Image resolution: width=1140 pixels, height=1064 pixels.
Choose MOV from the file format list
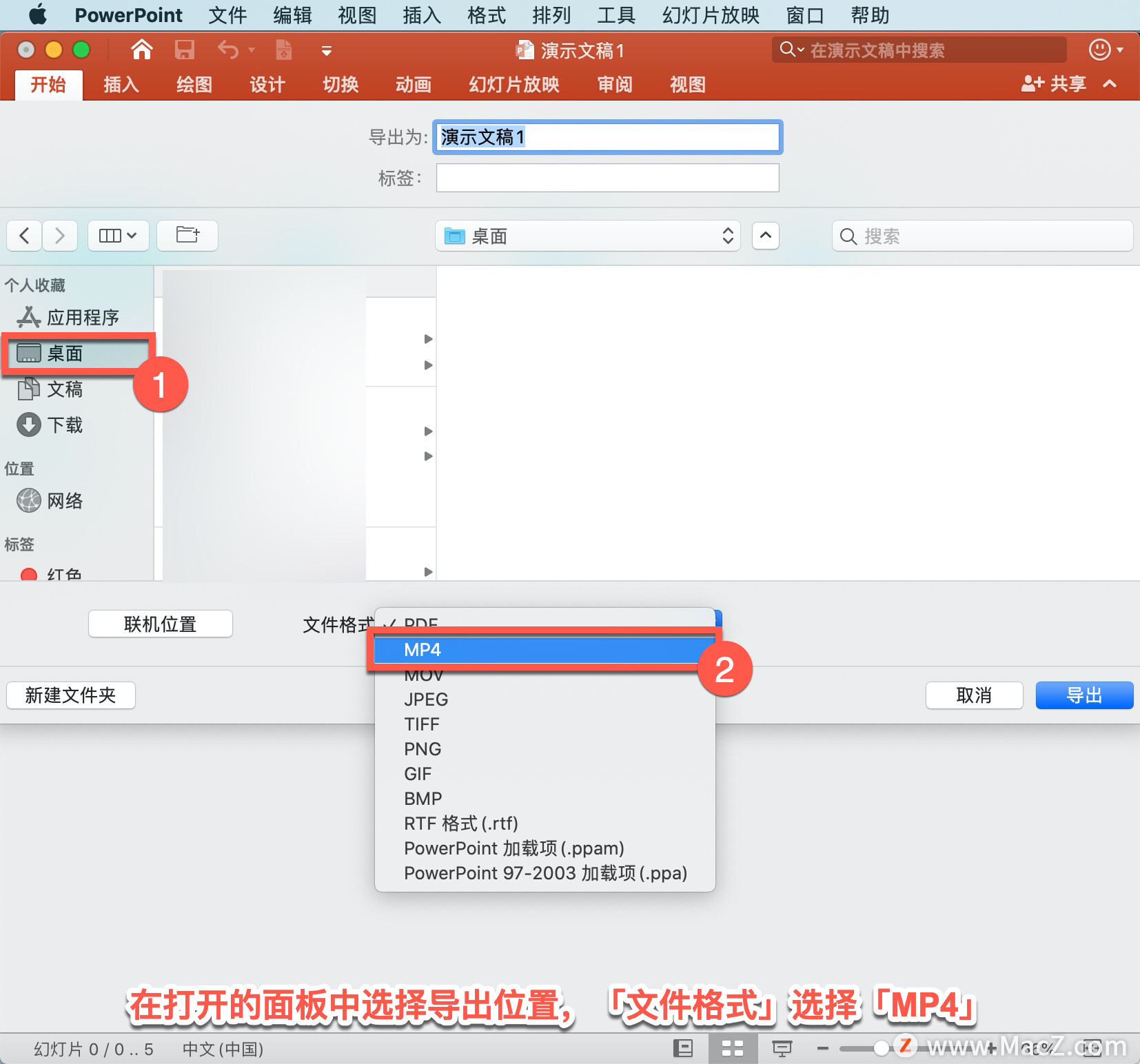pyautogui.click(x=545, y=675)
